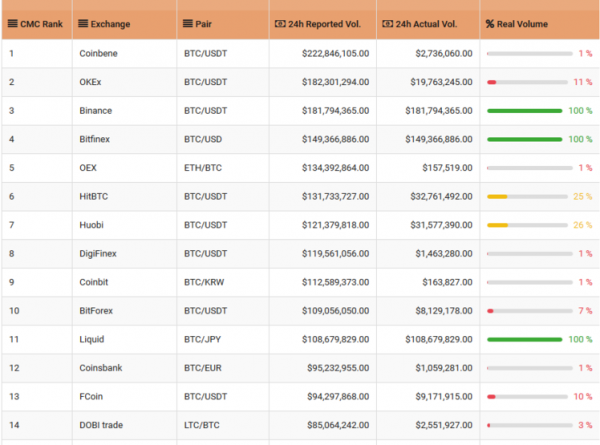Screen dimensions: 600x445
Task: Select the Coinbit exchange name
Action: coord(94,282)
